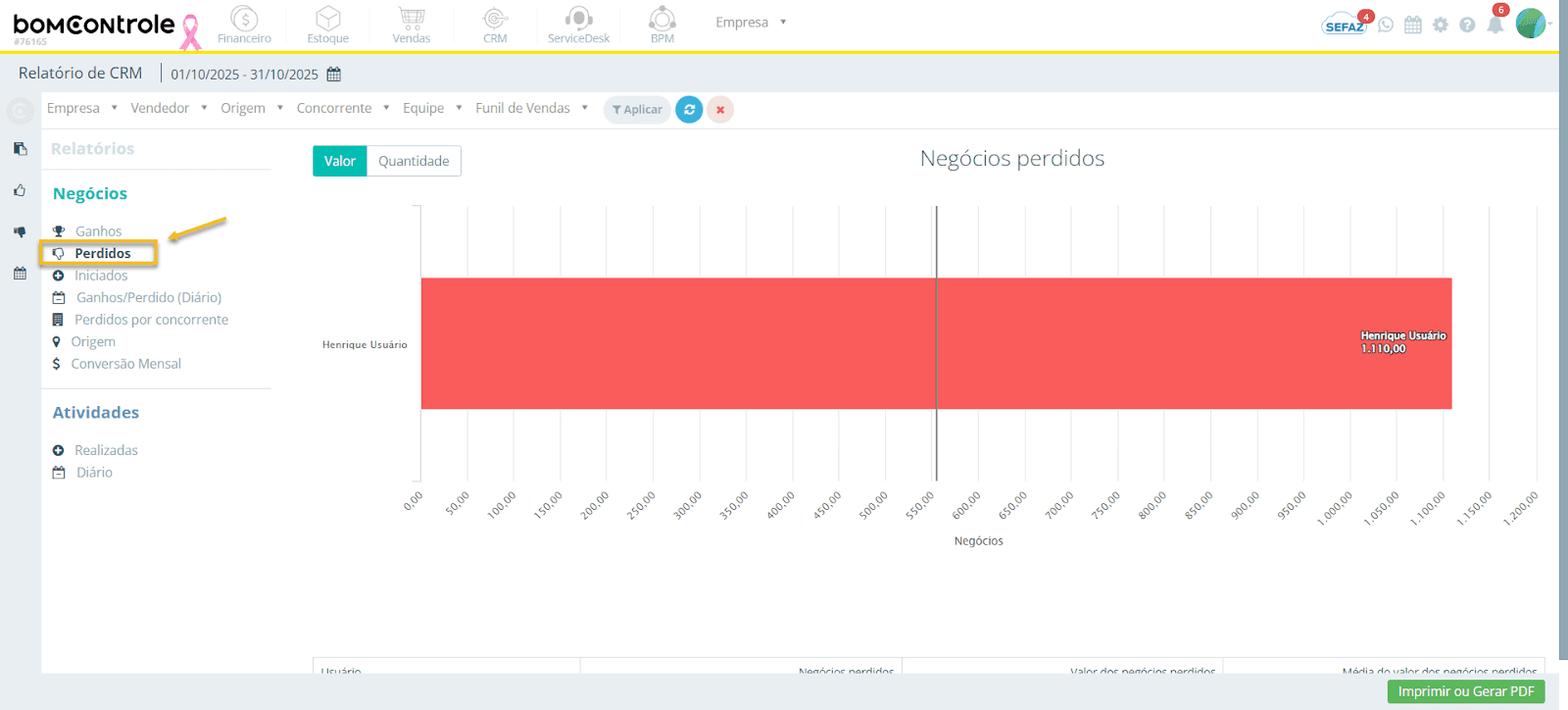This screenshot has height=710, width=1568.
Task: Clear filters with the red X button
Action: pos(720,110)
